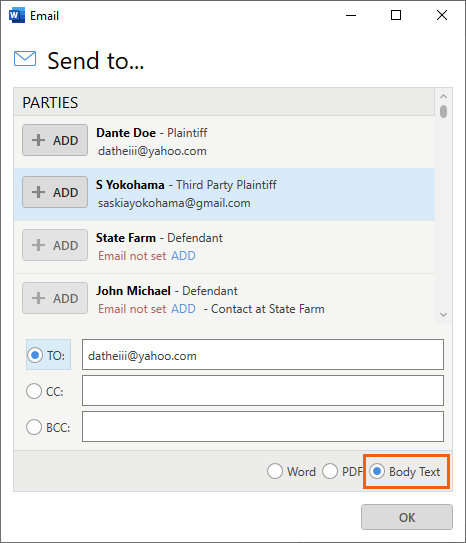This screenshot has height=543, width=466.
Task: Click the OK button
Action: pos(407,517)
